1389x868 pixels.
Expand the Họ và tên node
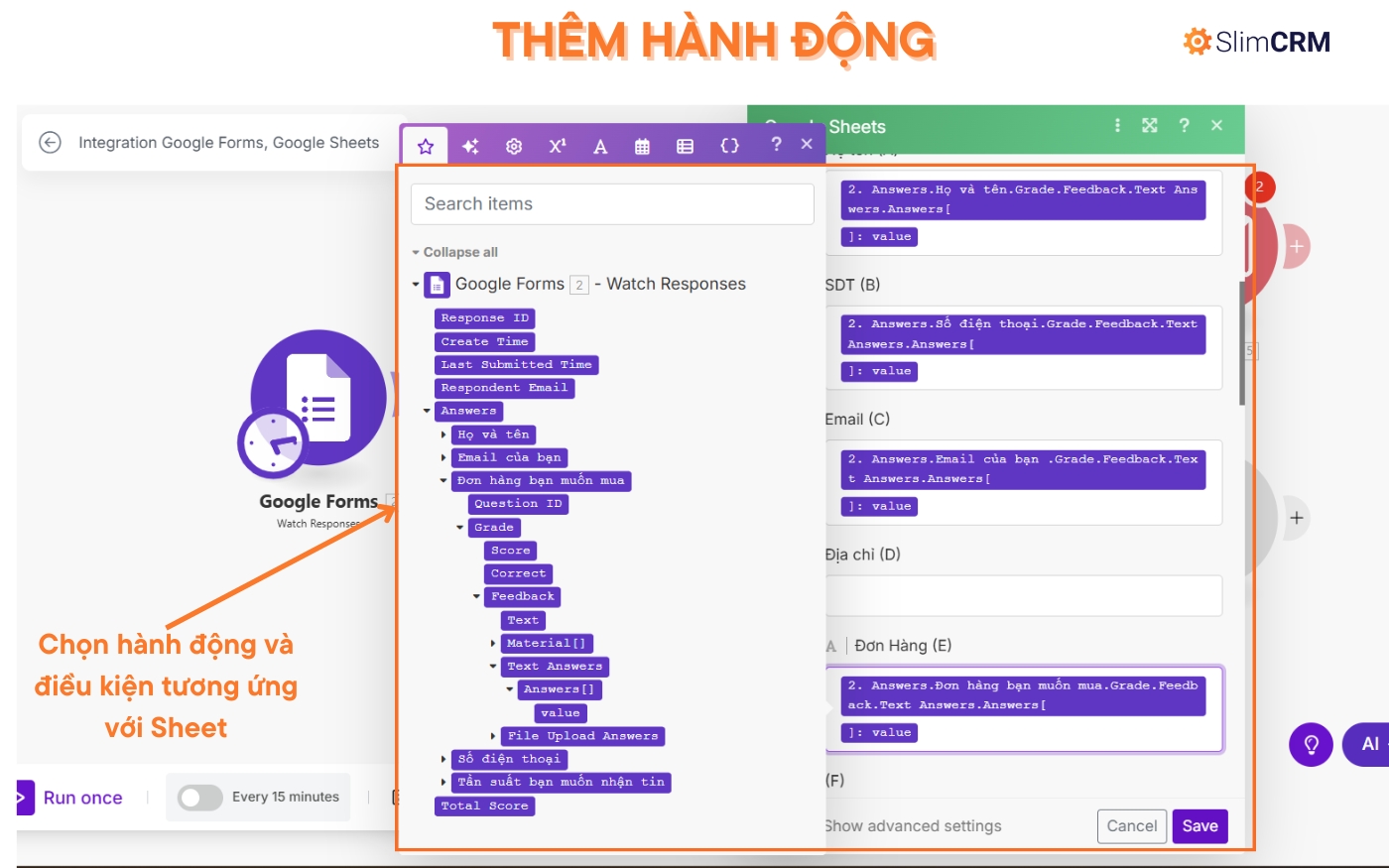coord(443,434)
